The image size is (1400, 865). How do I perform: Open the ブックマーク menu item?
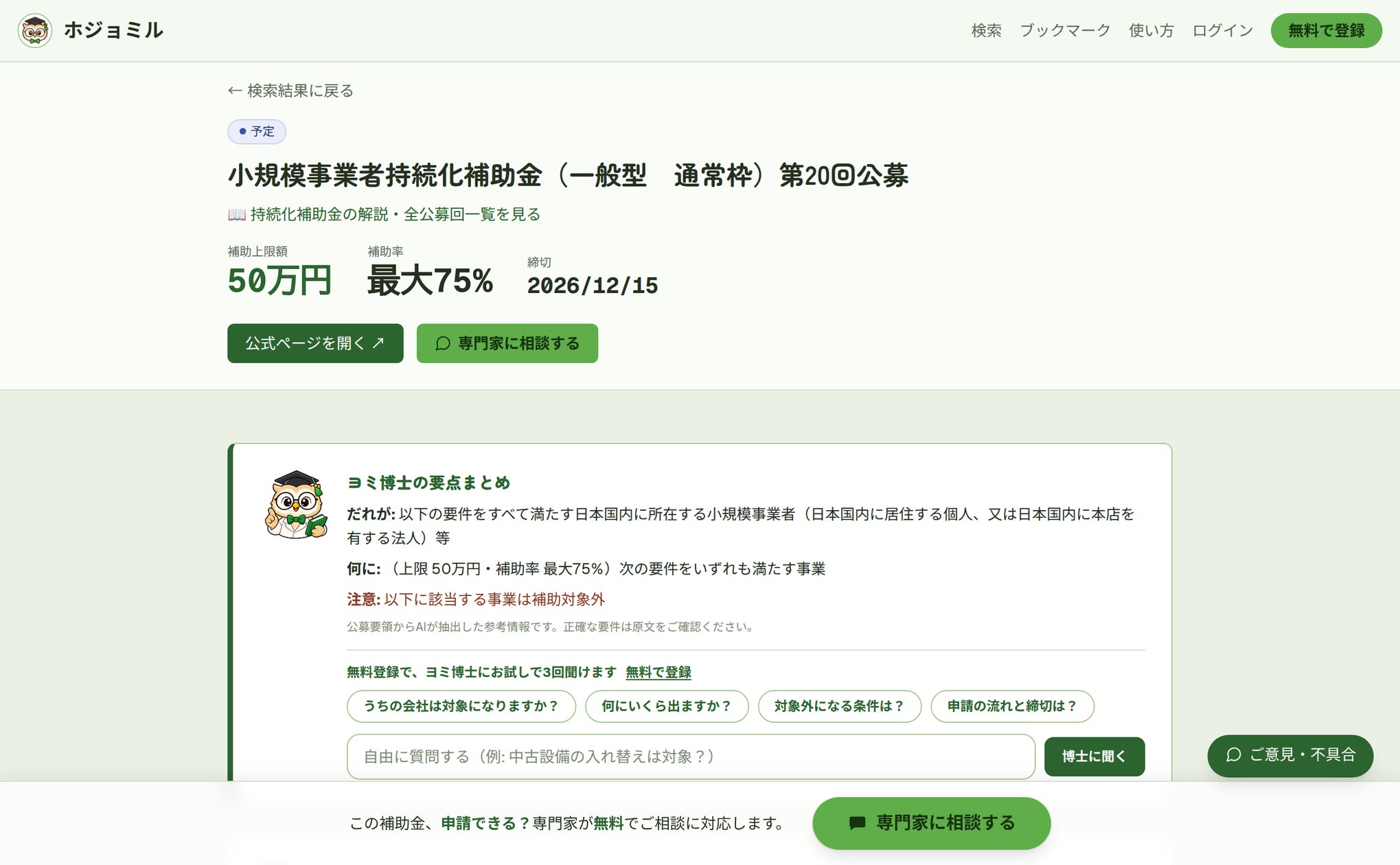pos(1065,30)
